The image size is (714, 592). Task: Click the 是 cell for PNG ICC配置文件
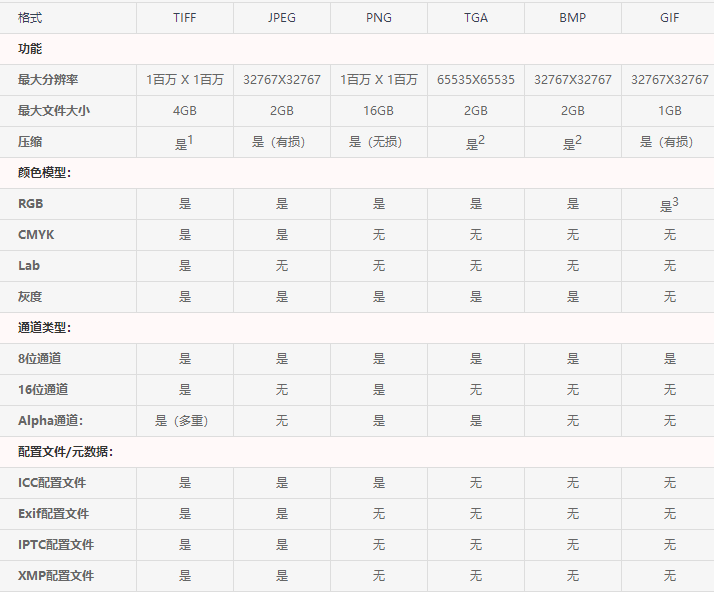(378, 482)
